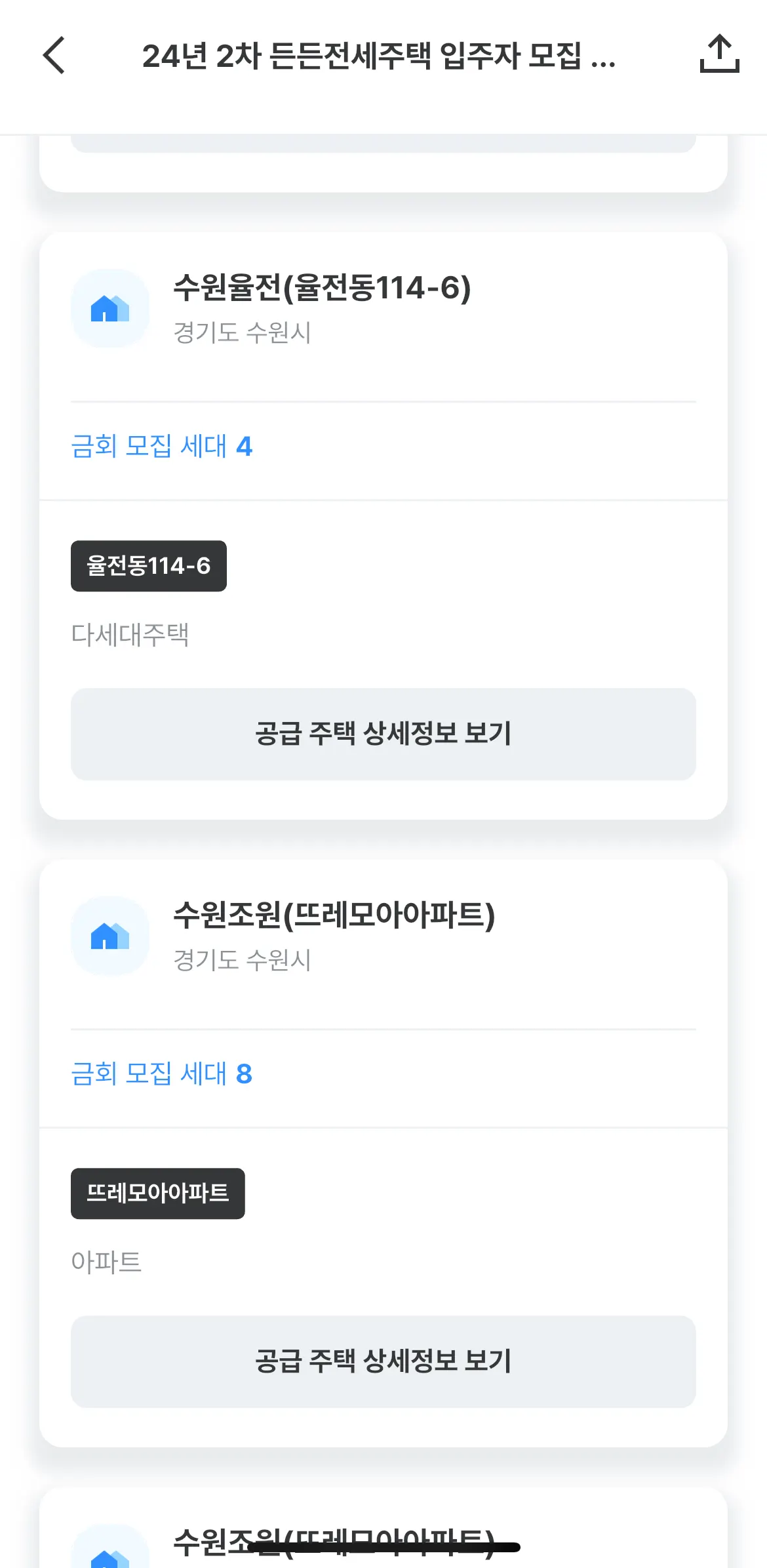Select the 율전동114-6 dark tag
This screenshot has width=767, height=1568.
pyautogui.click(x=149, y=566)
